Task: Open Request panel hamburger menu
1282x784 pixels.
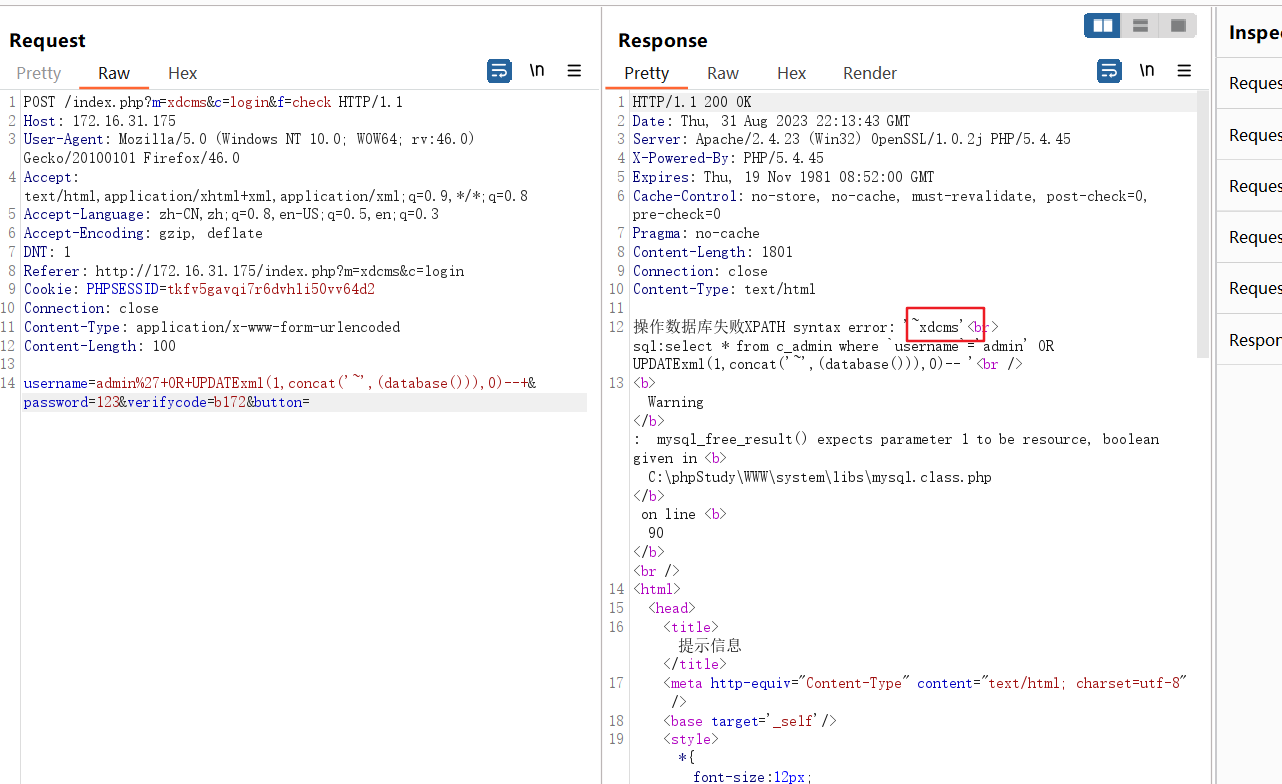Action: 574,71
